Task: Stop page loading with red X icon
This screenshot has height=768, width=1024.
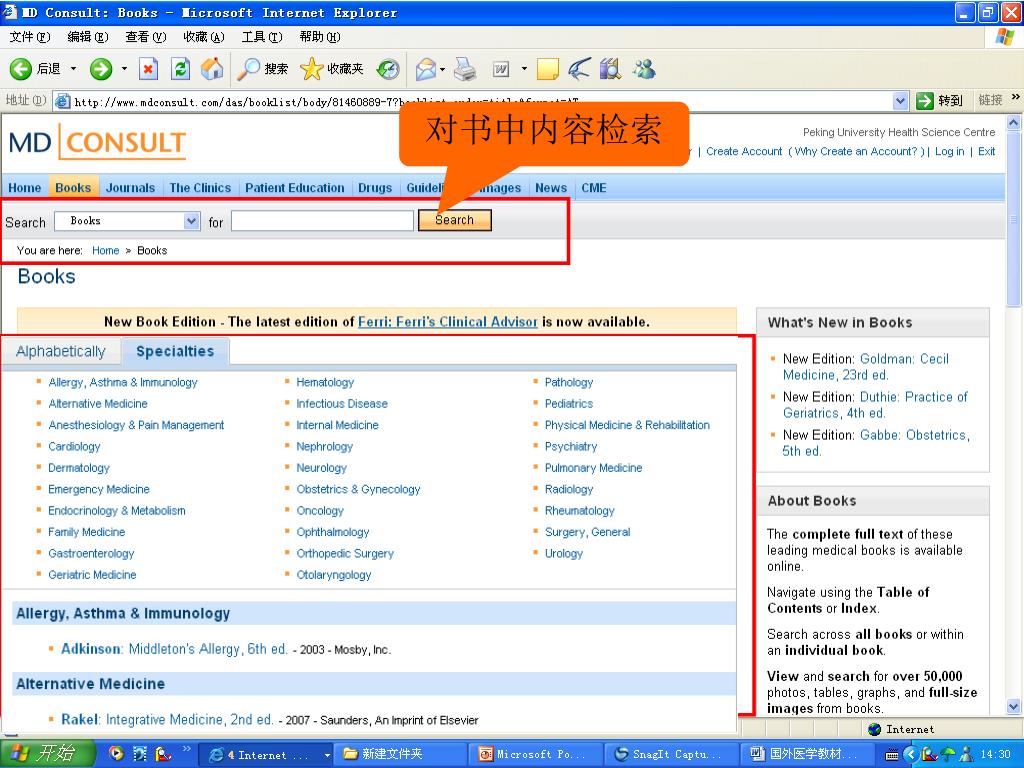Action: point(149,69)
